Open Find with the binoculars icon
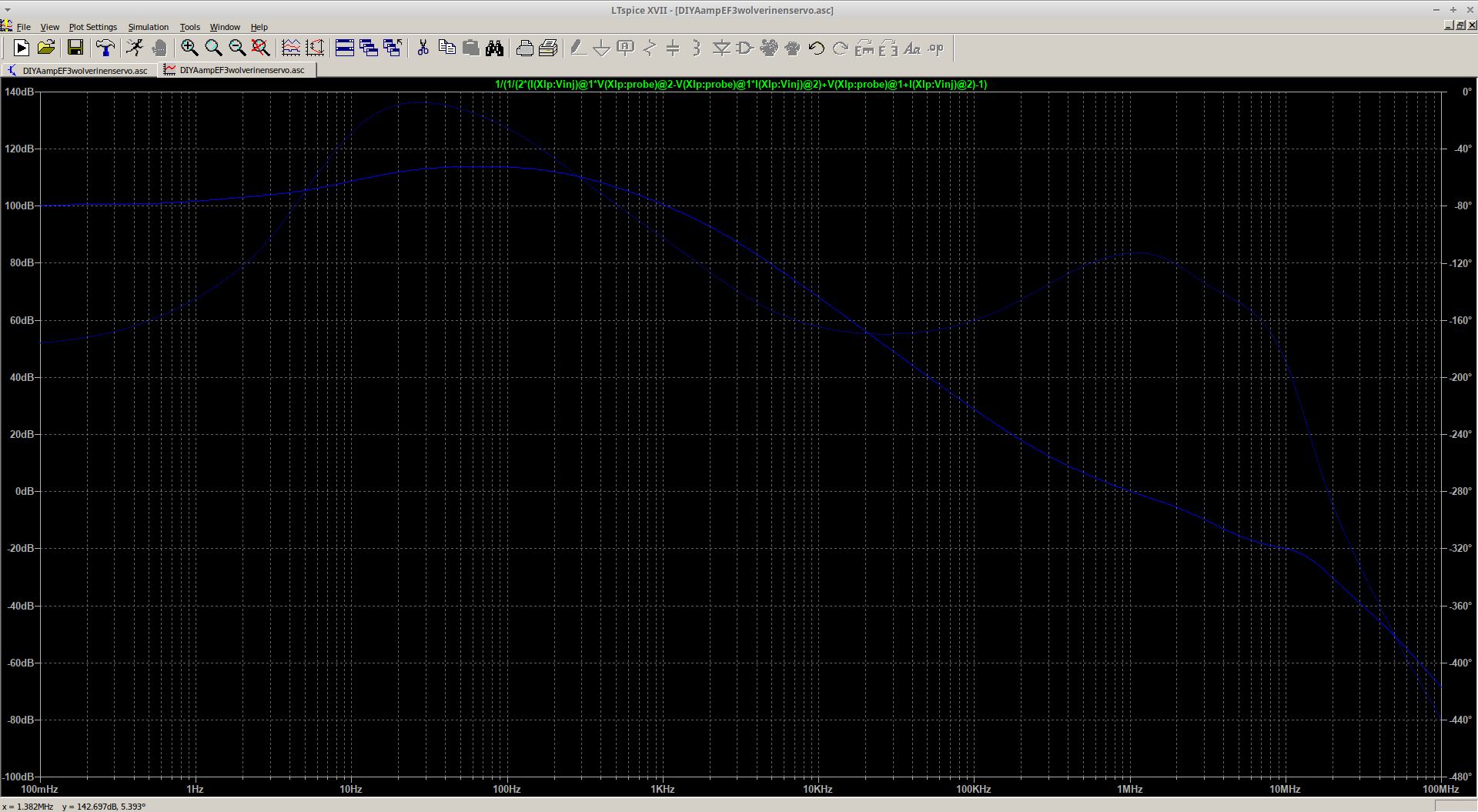This screenshot has width=1478, height=812. pos(494,48)
